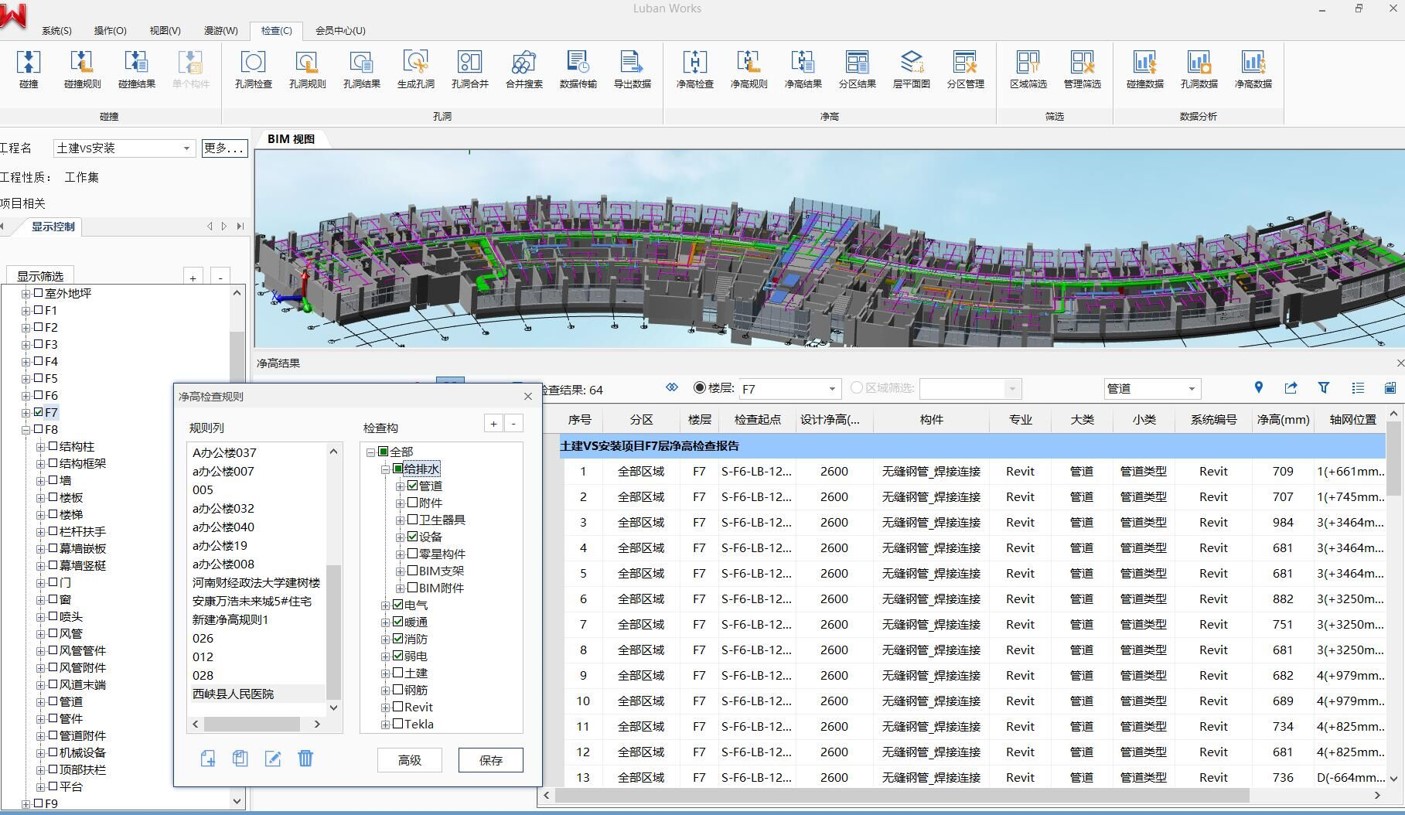1405x815 pixels.
Task: Start 孔洞检查 hole check tool
Action: (253, 69)
